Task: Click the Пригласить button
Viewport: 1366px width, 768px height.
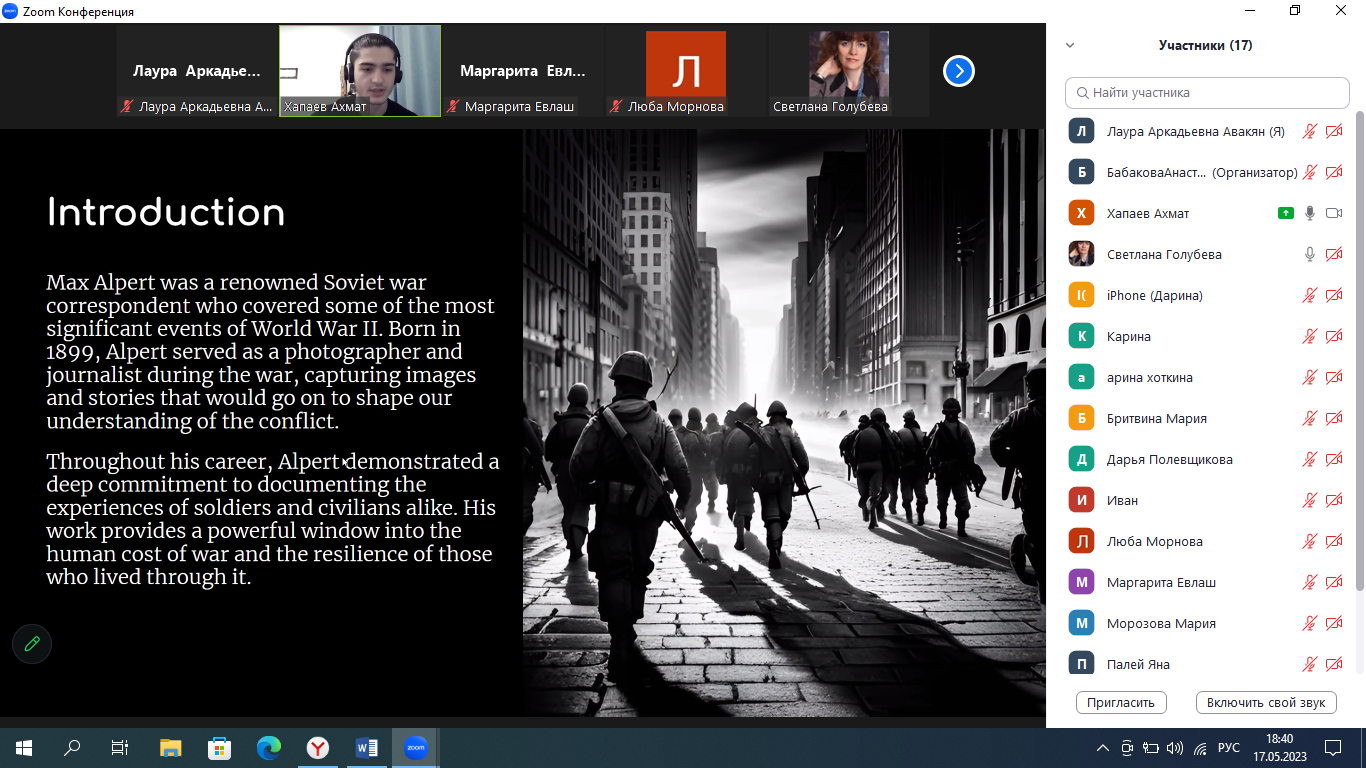Action: [1121, 702]
